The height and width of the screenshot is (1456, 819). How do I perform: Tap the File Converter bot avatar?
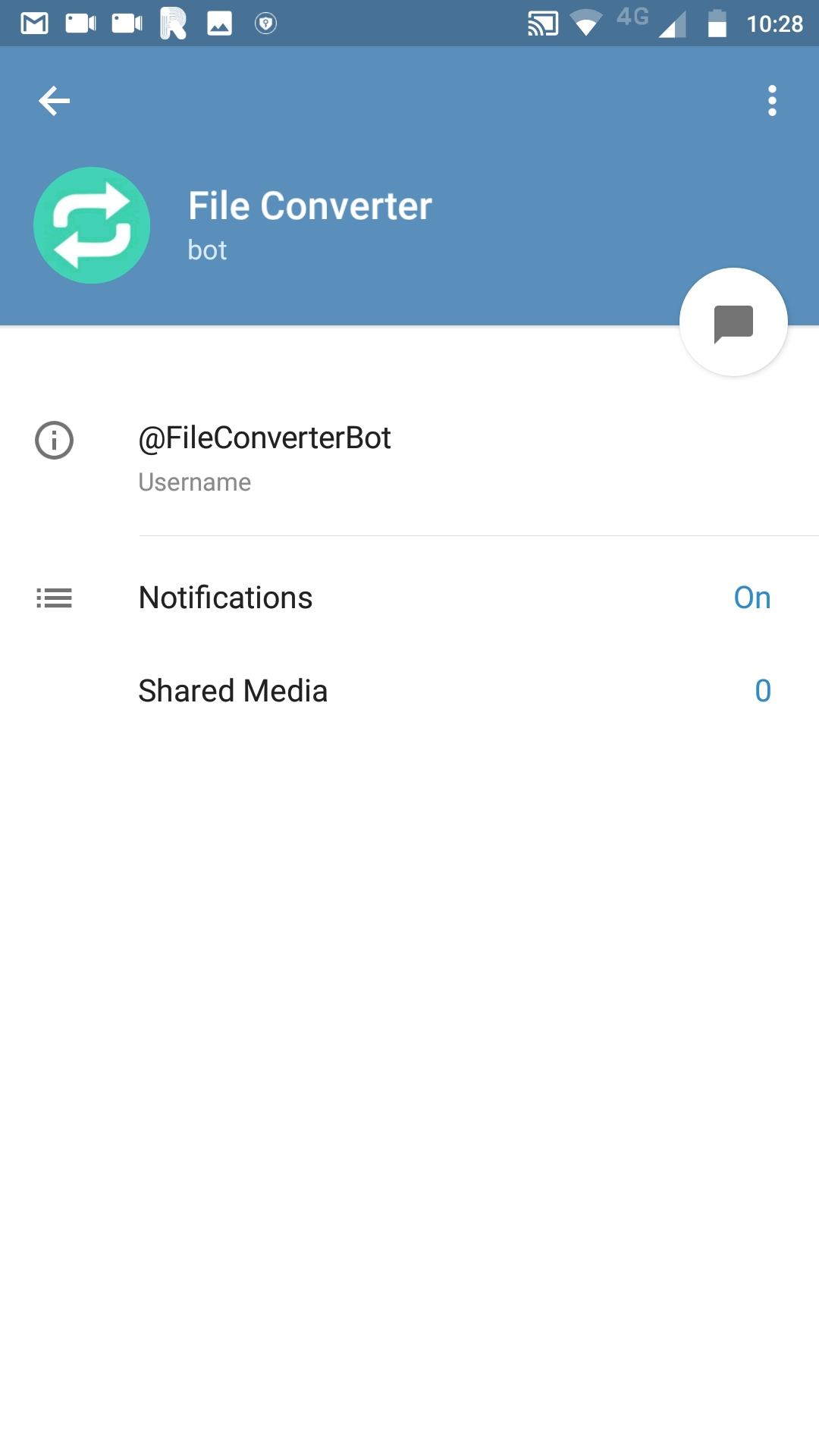coord(92,225)
